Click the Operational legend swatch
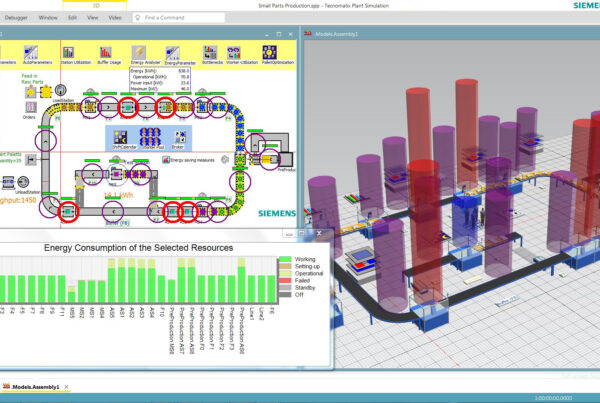This screenshot has height=403, width=600. click(285, 273)
